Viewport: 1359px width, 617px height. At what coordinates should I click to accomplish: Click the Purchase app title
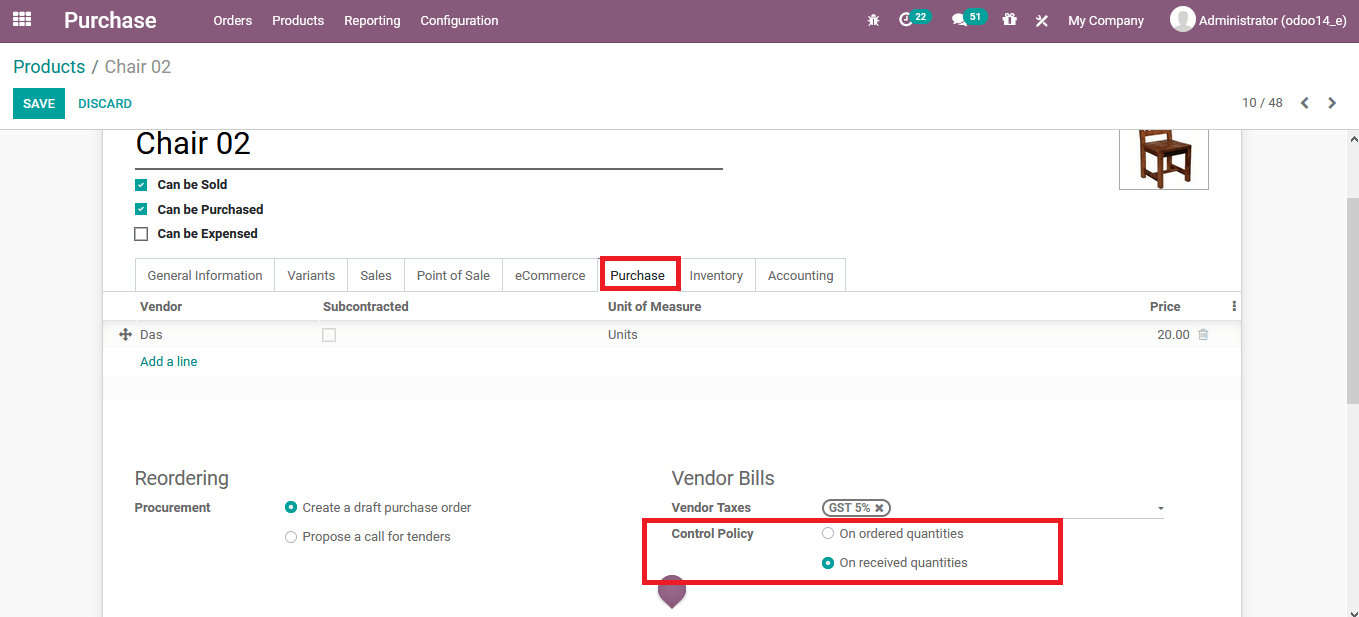point(110,20)
